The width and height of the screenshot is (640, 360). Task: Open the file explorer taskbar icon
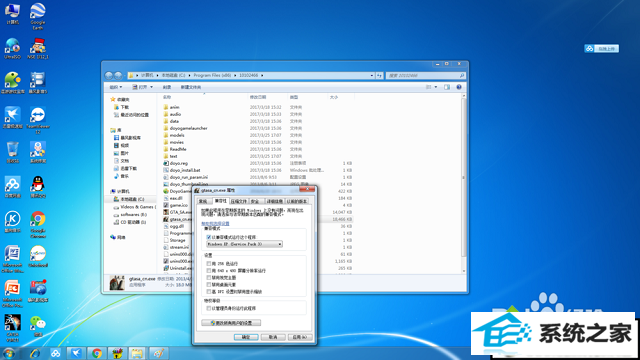click(137, 353)
